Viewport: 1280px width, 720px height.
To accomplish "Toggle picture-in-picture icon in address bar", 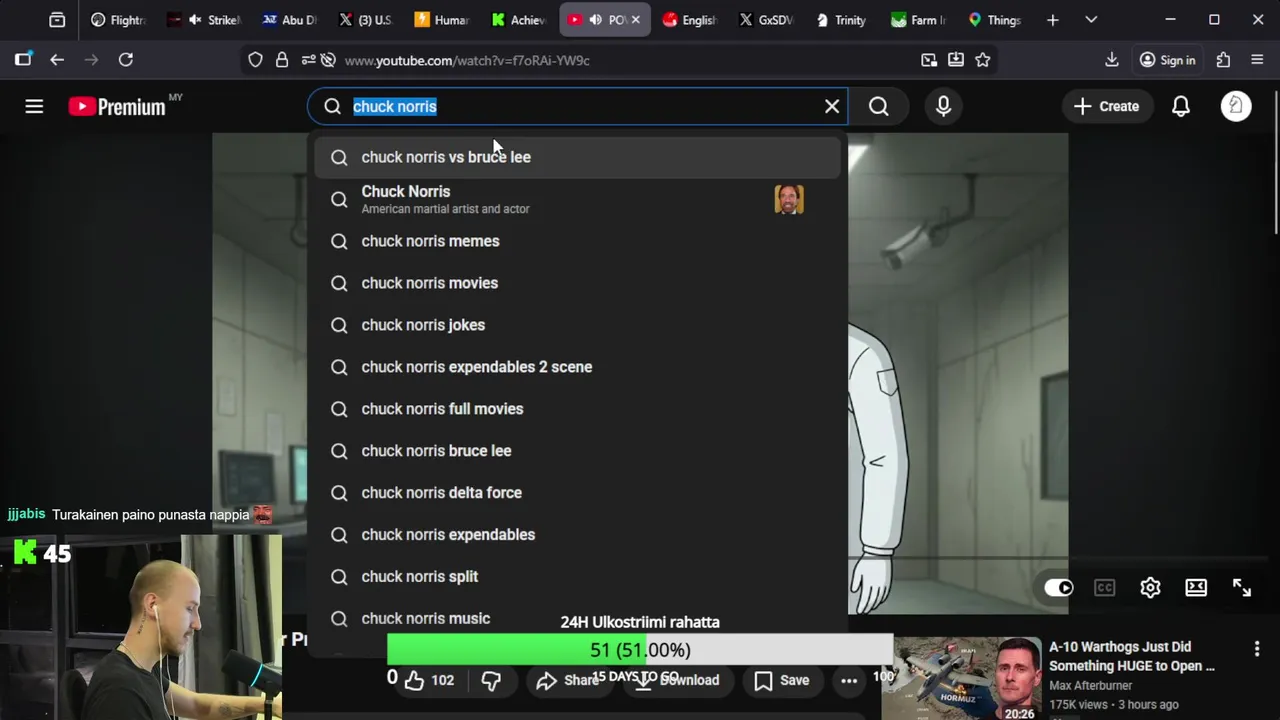I will click(x=929, y=60).
